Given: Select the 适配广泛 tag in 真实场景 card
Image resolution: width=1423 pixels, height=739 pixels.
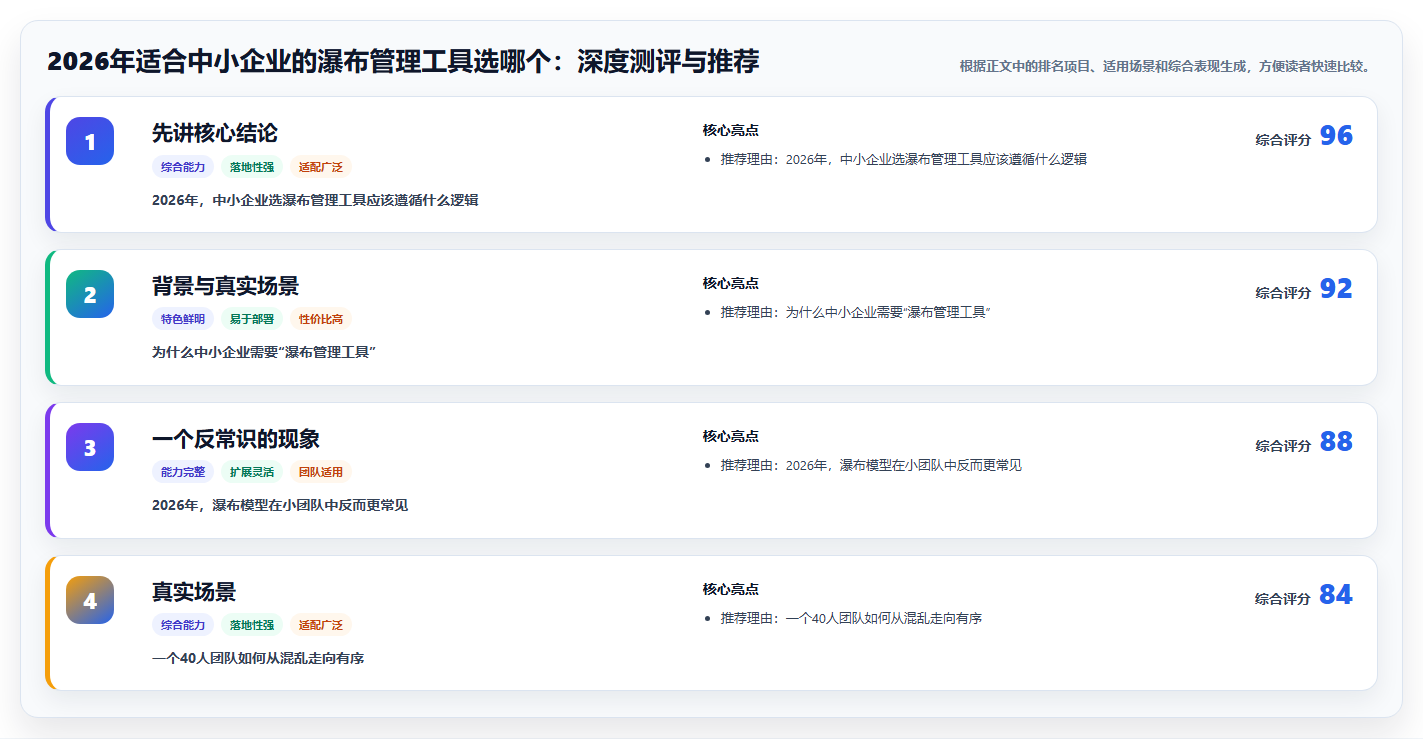Looking at the screenshot, I should coord(321,625).
